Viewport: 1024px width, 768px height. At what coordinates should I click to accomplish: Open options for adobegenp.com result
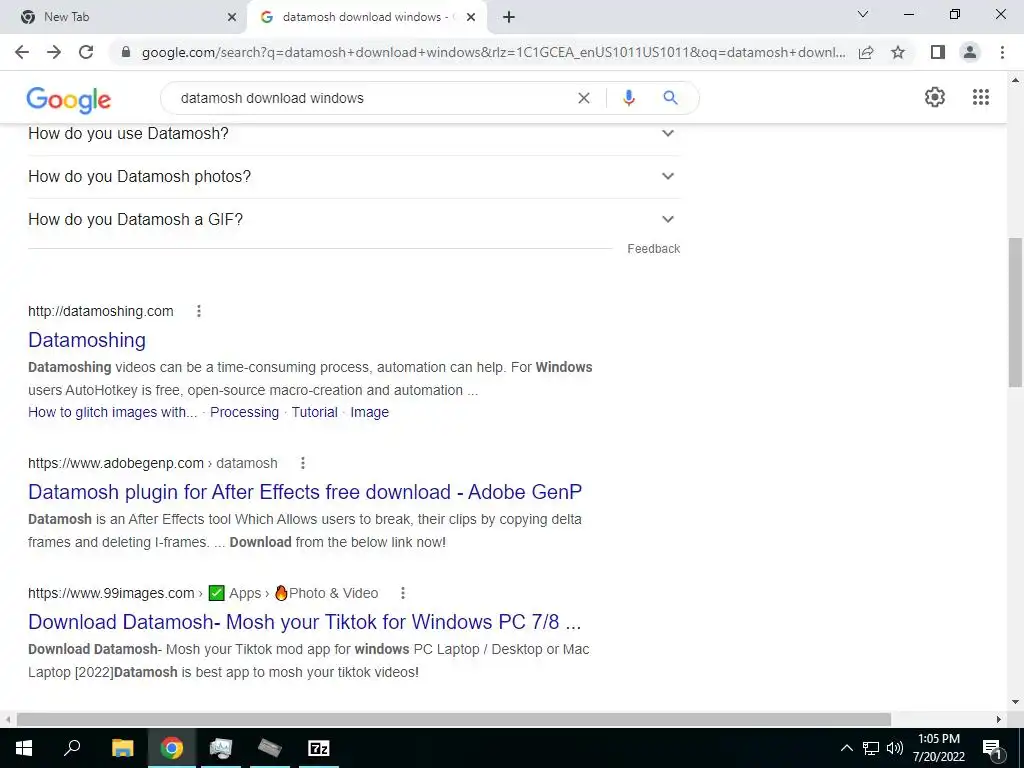coord(302,463)
